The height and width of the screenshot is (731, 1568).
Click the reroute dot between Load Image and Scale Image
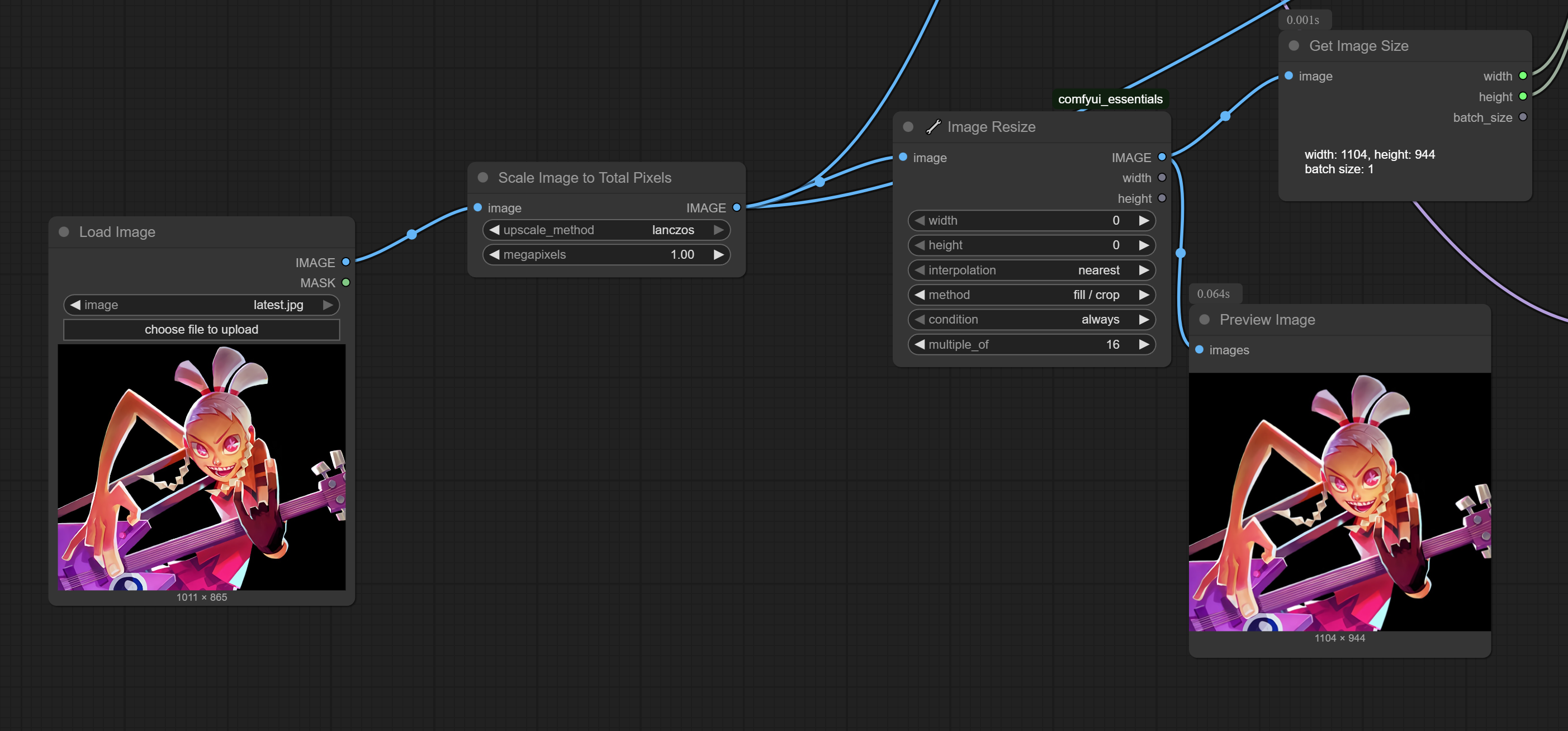412,234
